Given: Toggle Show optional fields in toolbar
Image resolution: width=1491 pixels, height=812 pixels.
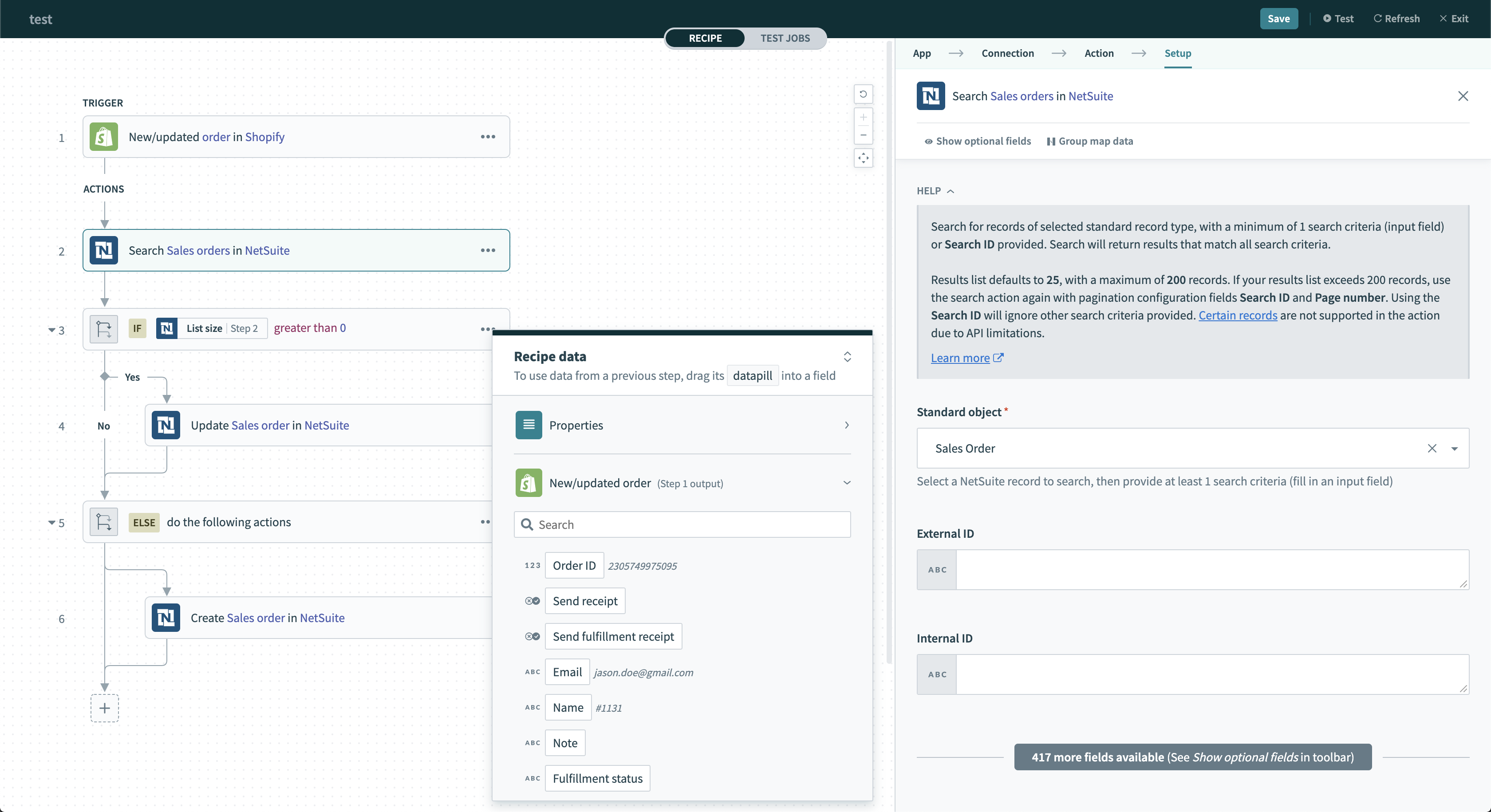Looking at the screenshot, I should 976,141.
